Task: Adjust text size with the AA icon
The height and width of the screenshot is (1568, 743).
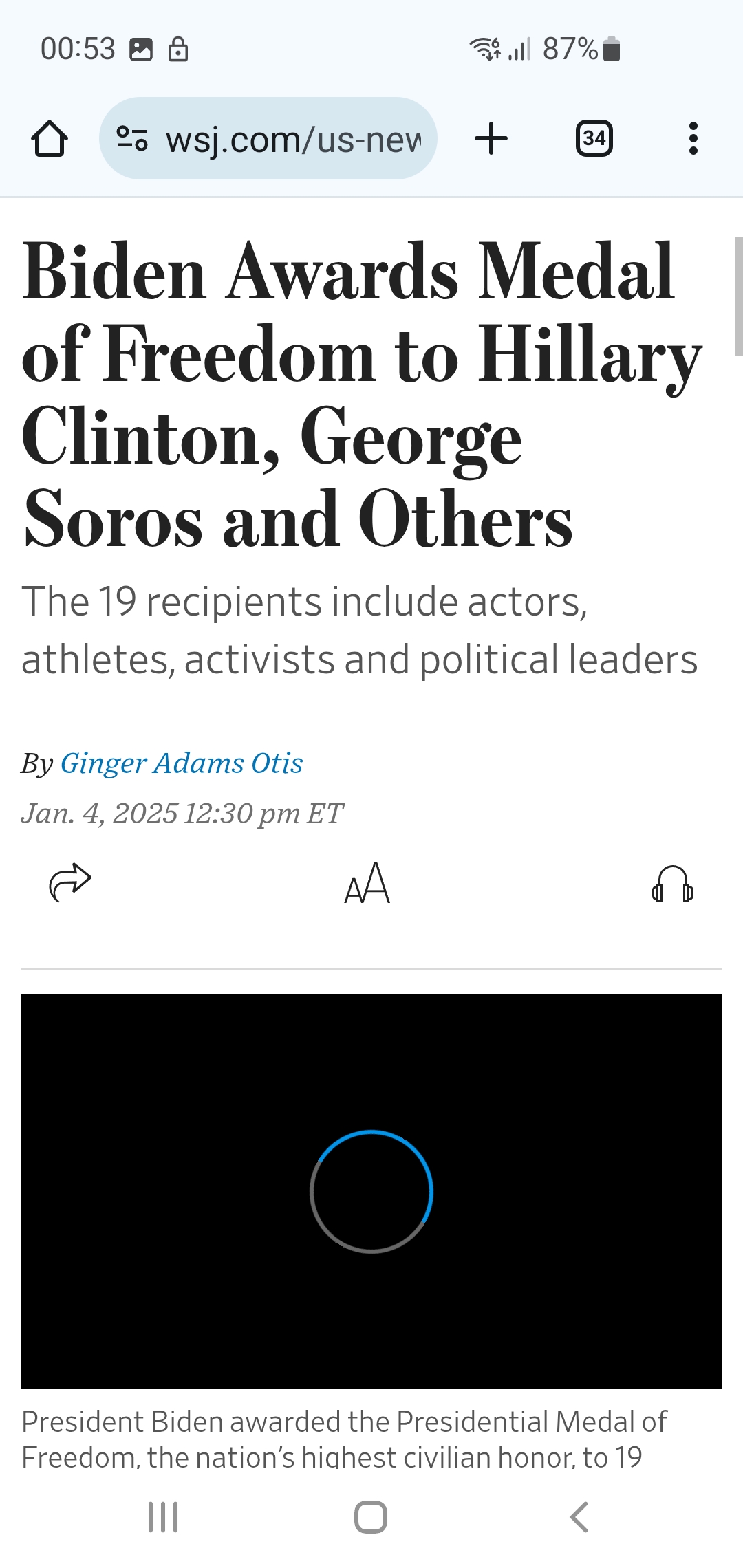Action: click(367, 883)
